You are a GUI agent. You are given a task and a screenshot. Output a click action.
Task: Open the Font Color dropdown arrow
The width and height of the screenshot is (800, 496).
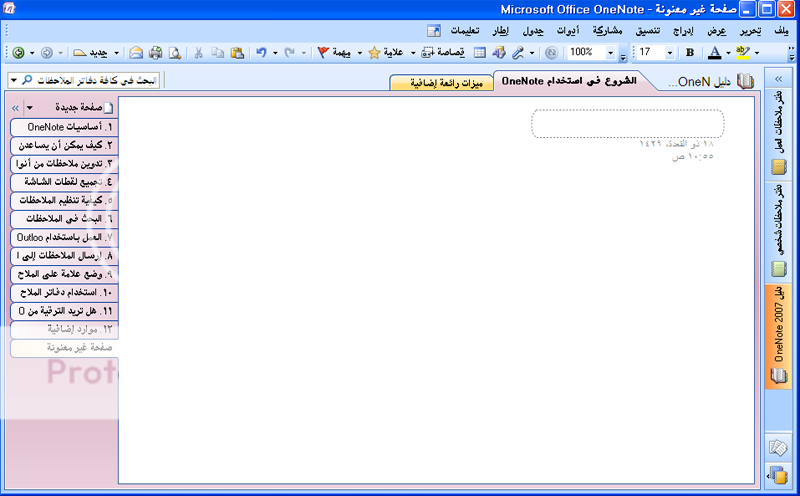tap(728, 53)
